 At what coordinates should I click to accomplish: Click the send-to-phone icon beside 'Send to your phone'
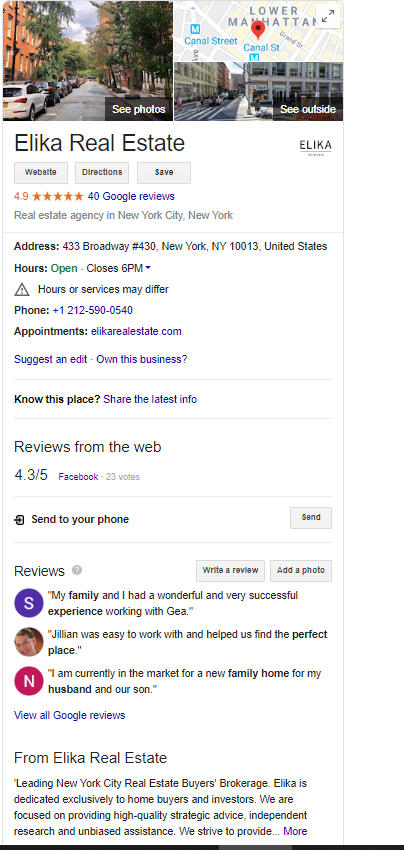coord(20,520)
